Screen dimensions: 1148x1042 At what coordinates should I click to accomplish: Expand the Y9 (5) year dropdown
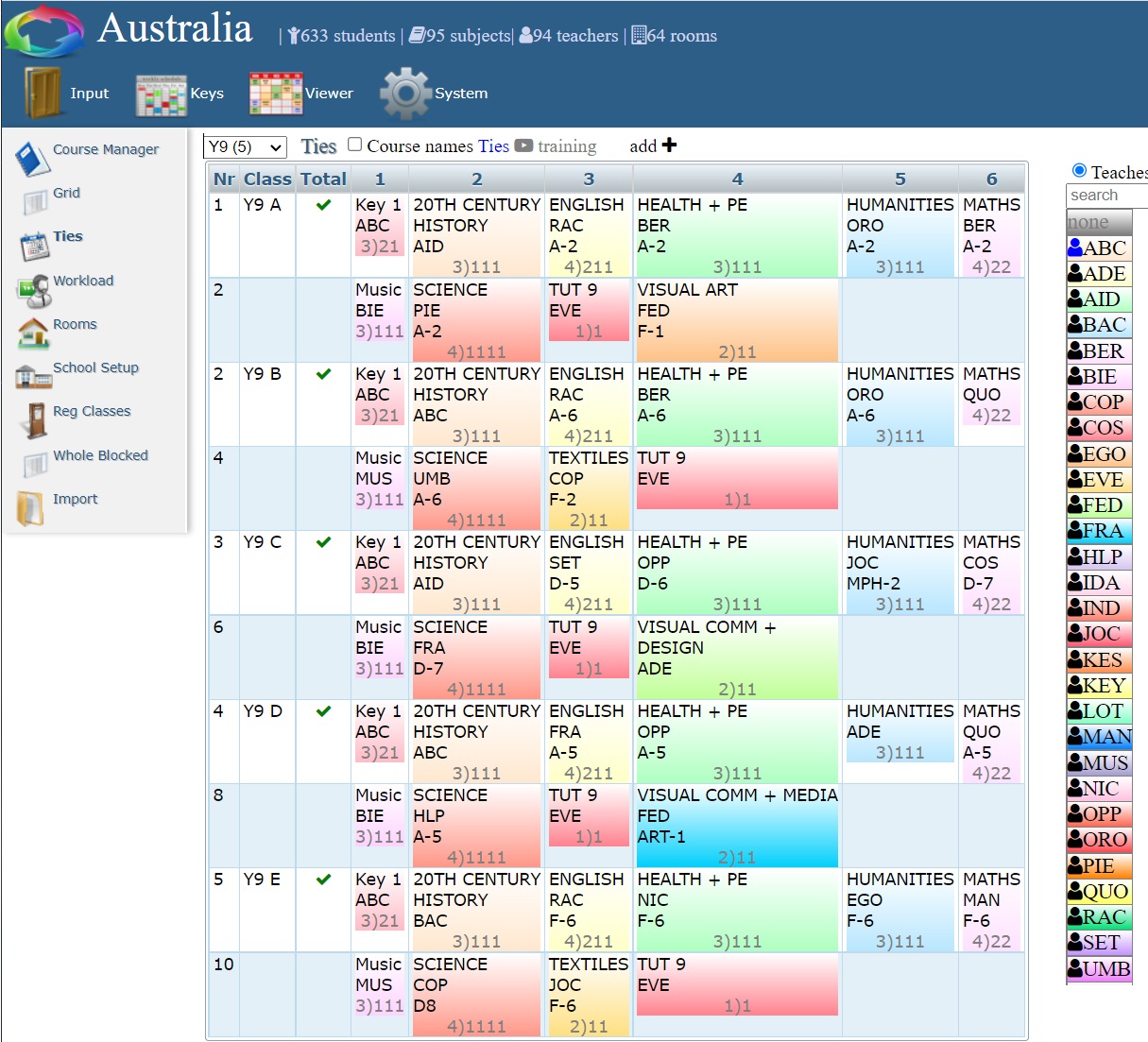point(245,146)
